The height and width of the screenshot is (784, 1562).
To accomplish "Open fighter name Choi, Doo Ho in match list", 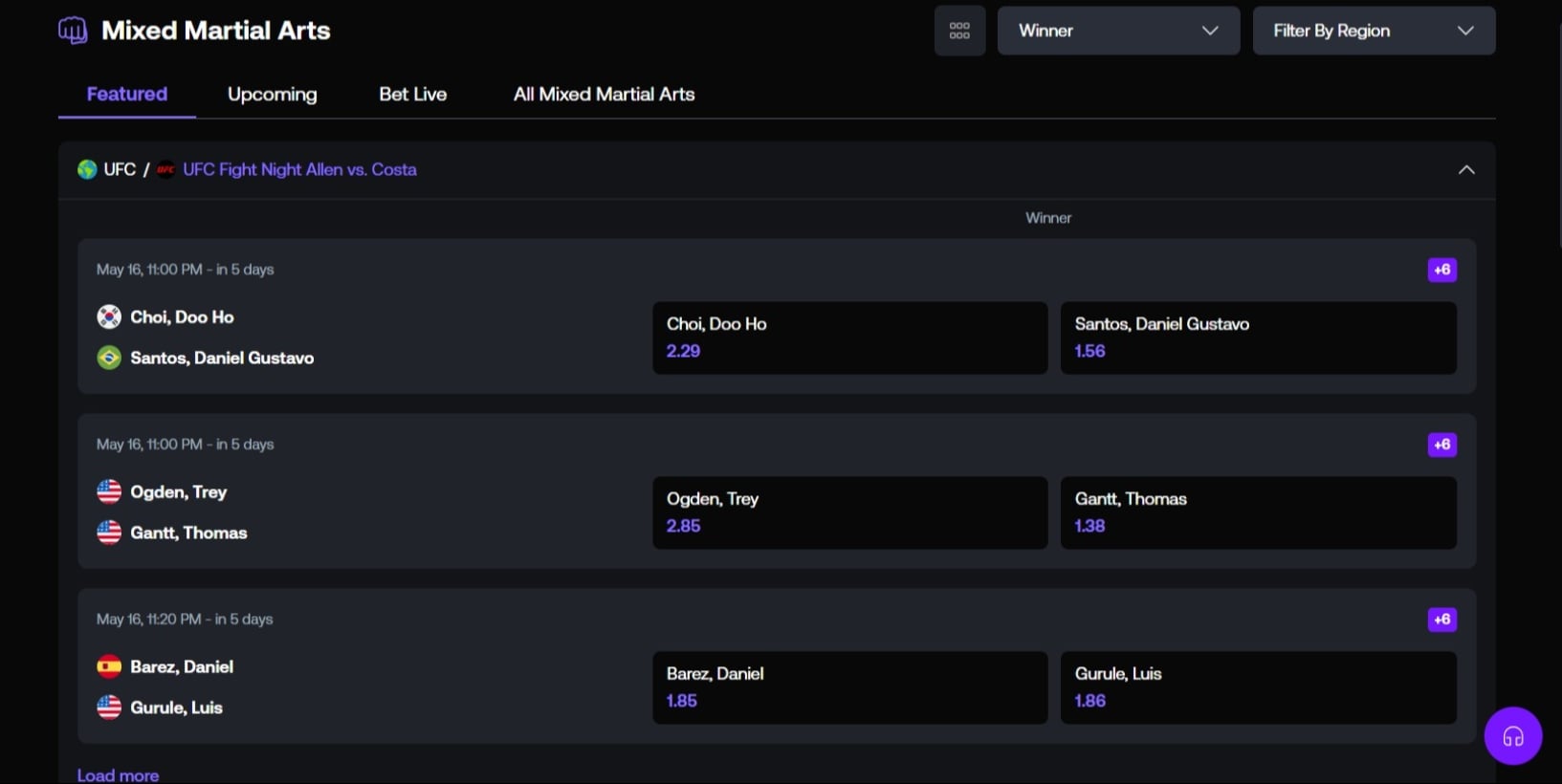I will point(182,316).
